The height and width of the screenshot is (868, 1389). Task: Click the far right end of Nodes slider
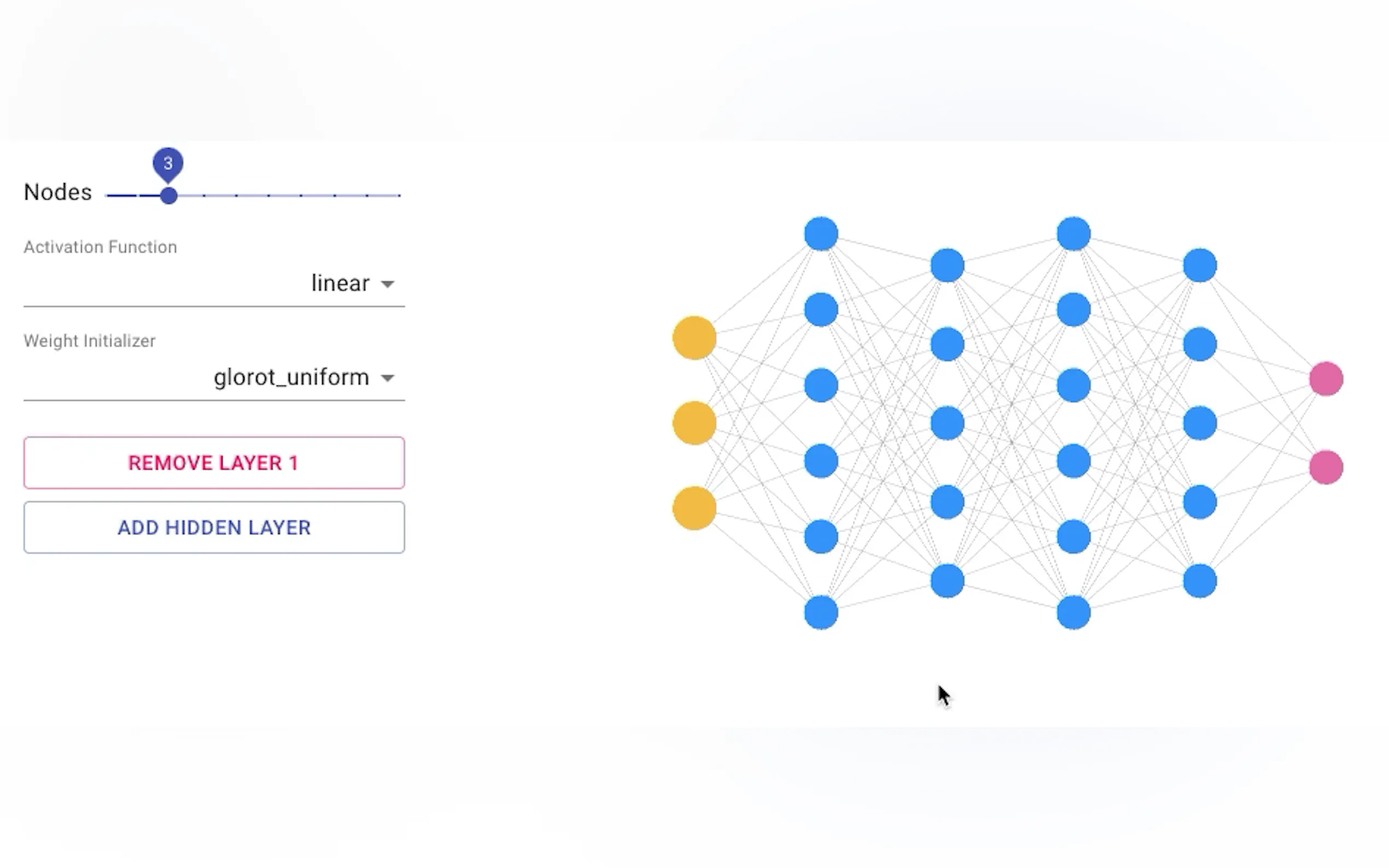tap(399, 196)
